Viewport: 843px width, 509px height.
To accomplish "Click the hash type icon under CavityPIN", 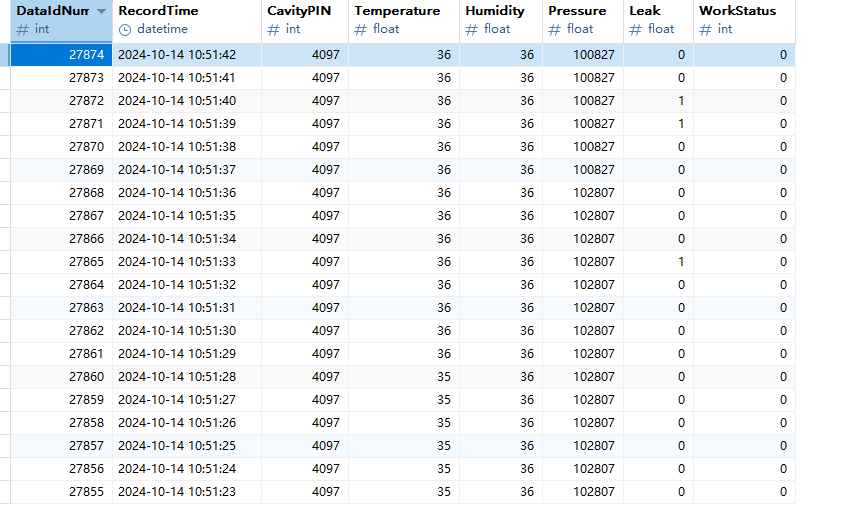I will click(x=274, y=29).
